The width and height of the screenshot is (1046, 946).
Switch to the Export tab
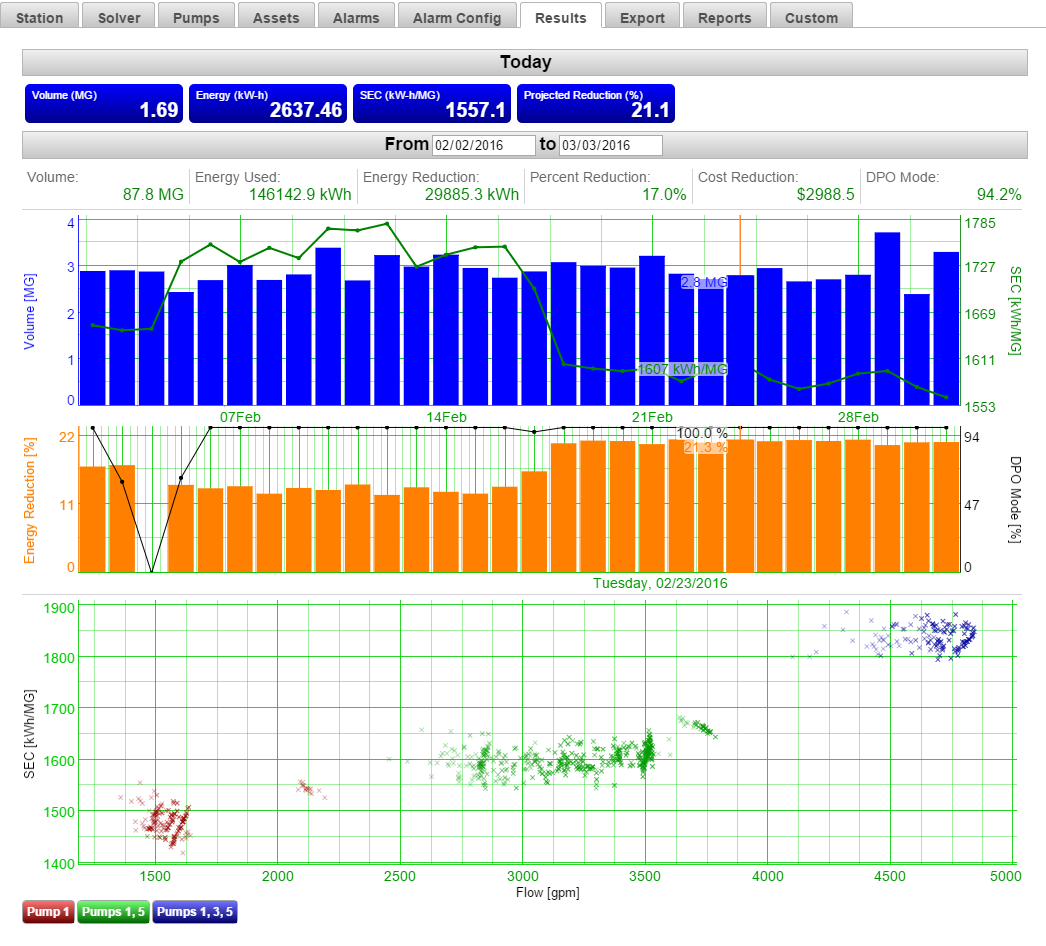click(x=642, y=17)
